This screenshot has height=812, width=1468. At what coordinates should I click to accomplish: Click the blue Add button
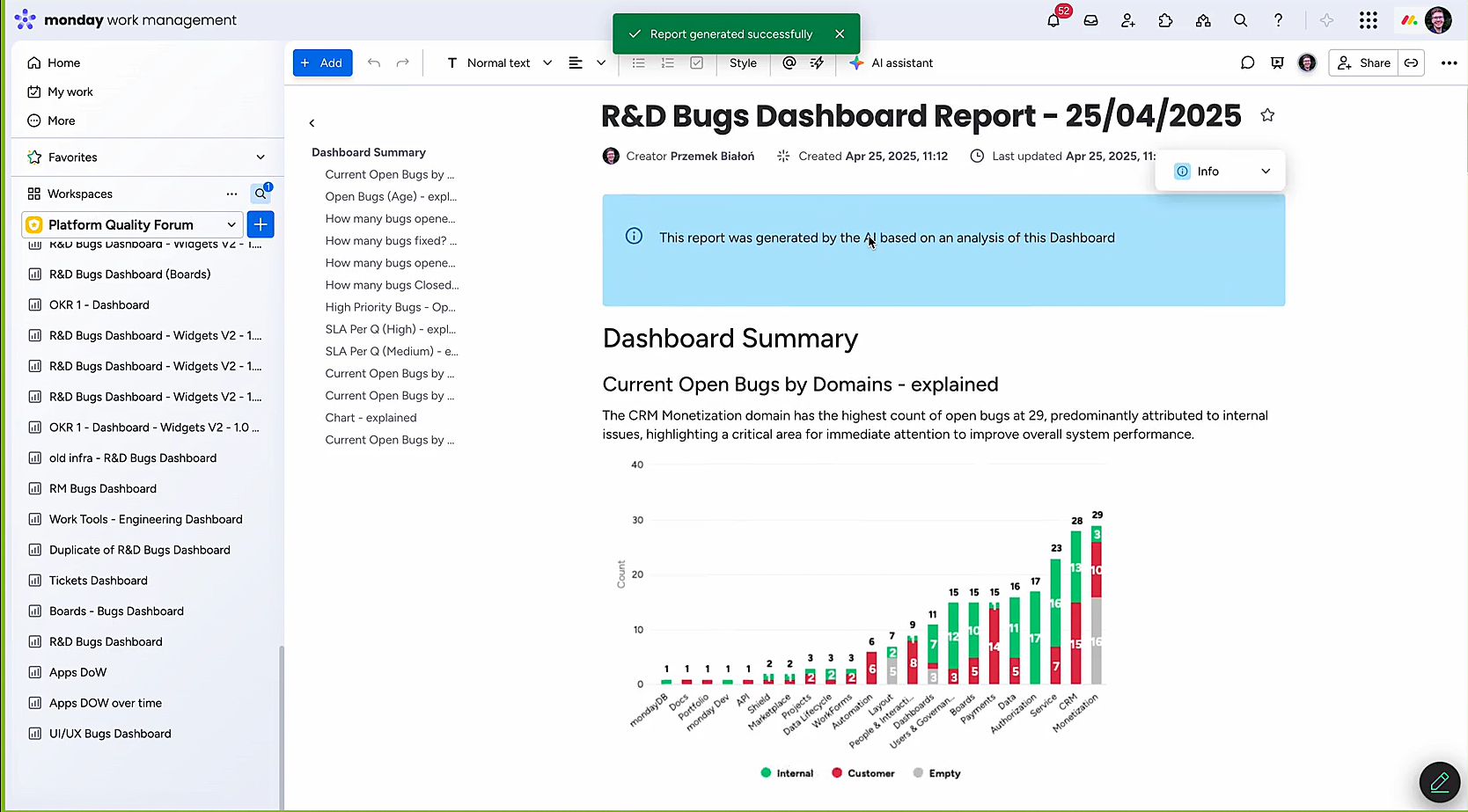pos(322,62)
